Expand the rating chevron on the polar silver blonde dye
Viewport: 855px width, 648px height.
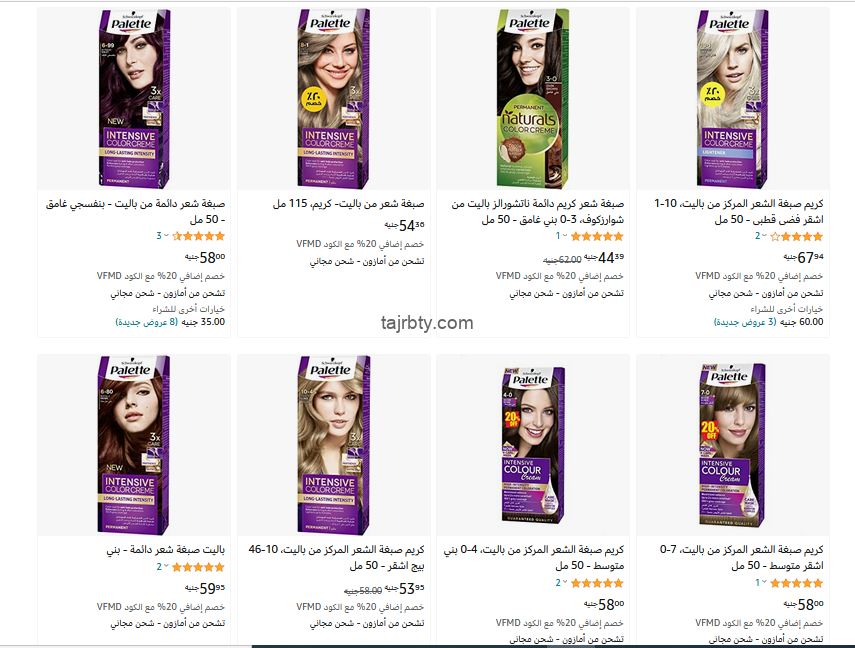pos(764,236)
